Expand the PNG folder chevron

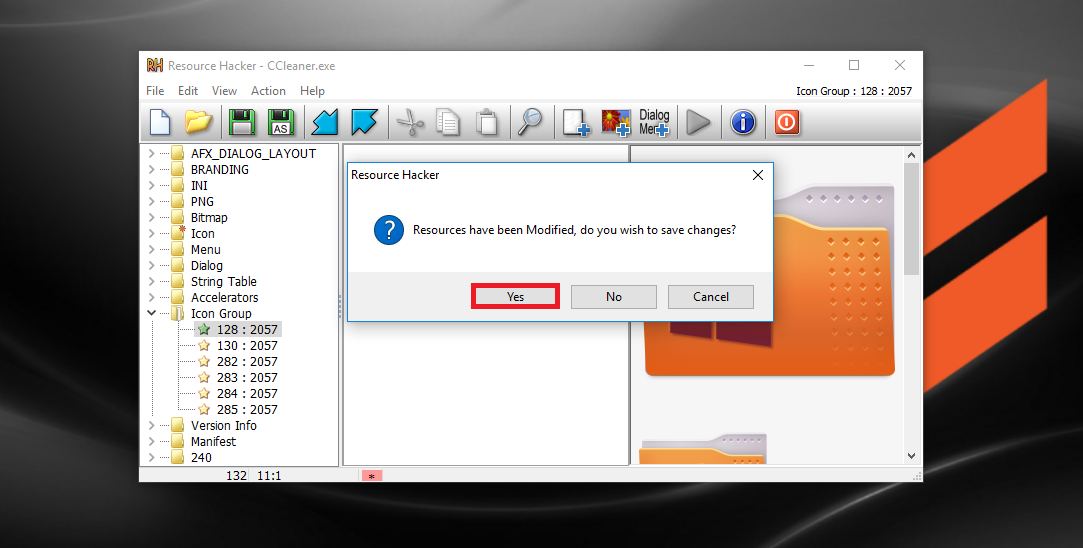[151, 201]
